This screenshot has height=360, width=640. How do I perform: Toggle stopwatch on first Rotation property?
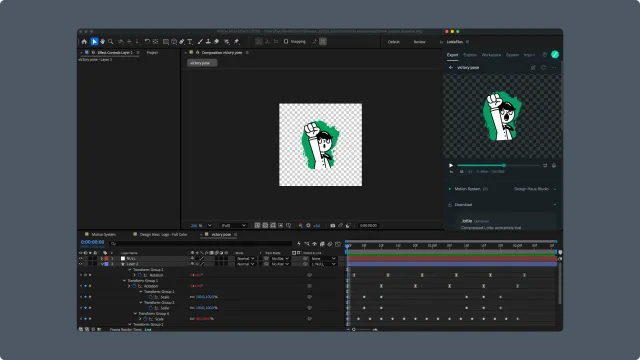click(x=140, y=275)
